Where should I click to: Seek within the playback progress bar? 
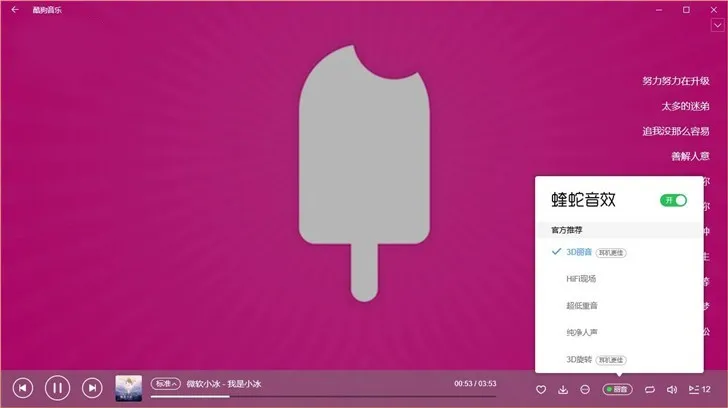(x=323, y=396)
